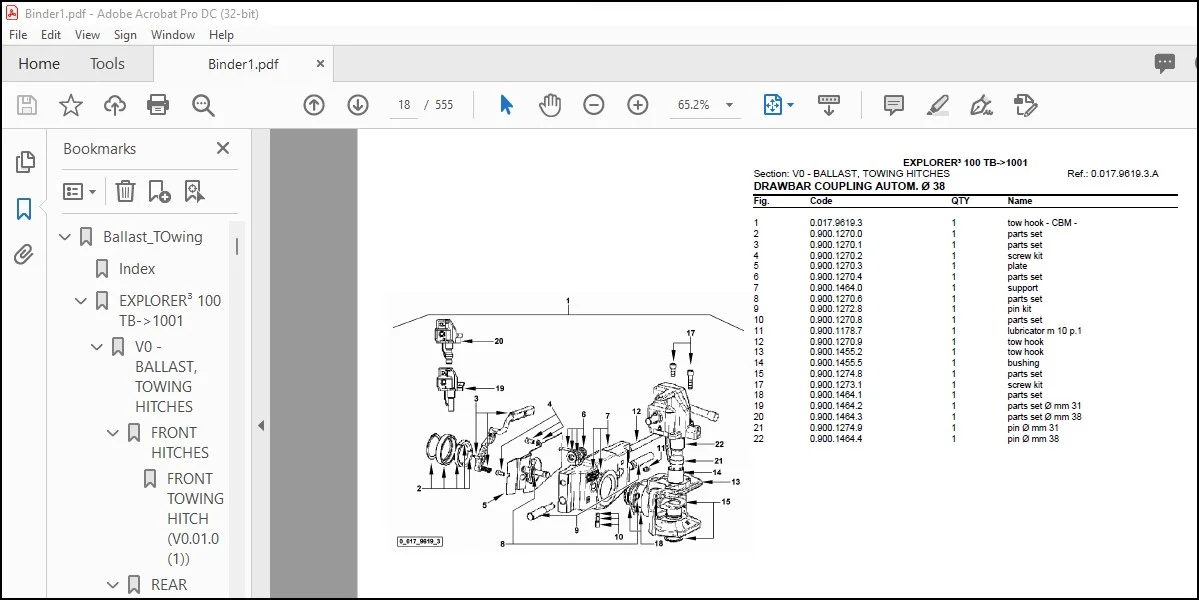Image resolution: width=1199 pixels, height=600 pixels.
Task: Close the Binder1.pdf tab
Action: (x=320, y=63)
